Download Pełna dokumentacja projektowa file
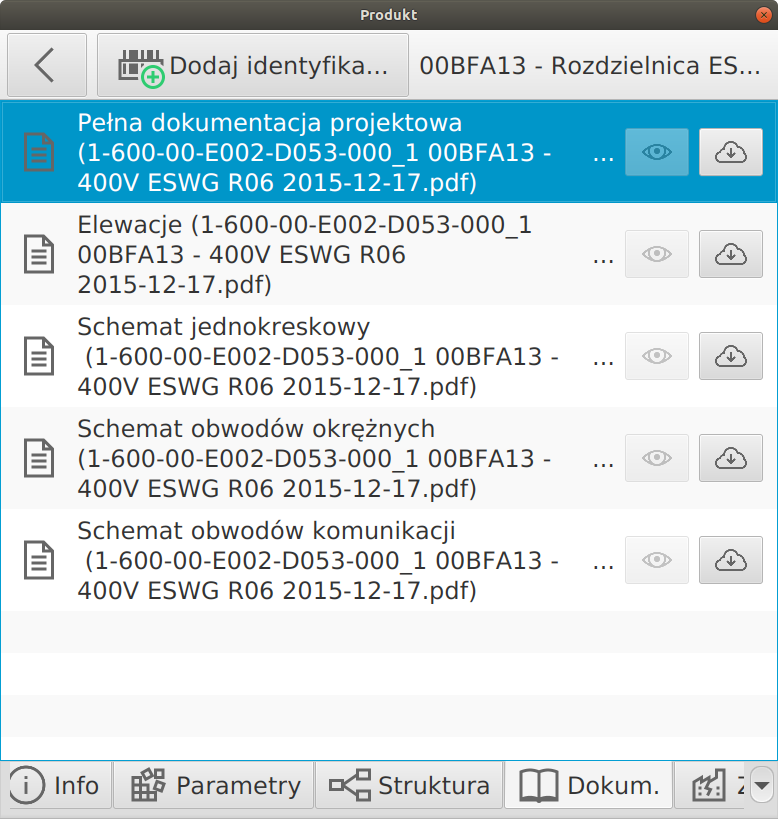The height and width of the screenshot is (819, 778). click(730, 153)
